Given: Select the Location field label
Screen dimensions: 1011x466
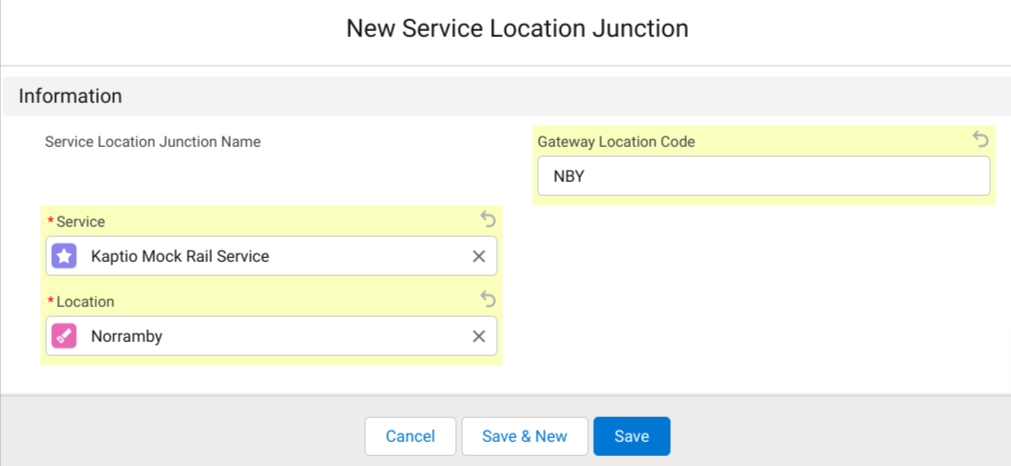Looking at the screenshot, I should coord(85,301).
